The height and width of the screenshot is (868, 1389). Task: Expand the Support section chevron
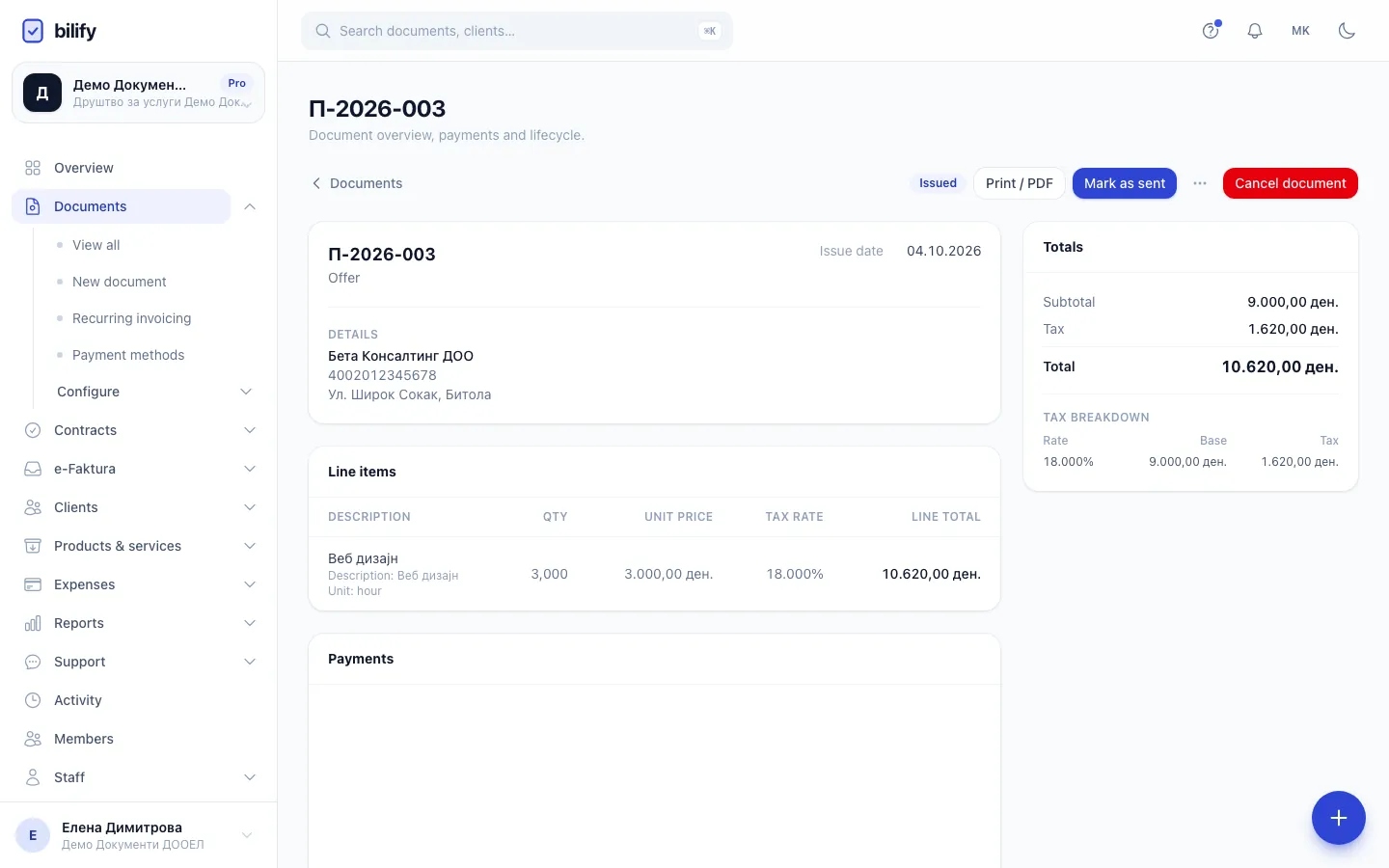pos(250,662)
